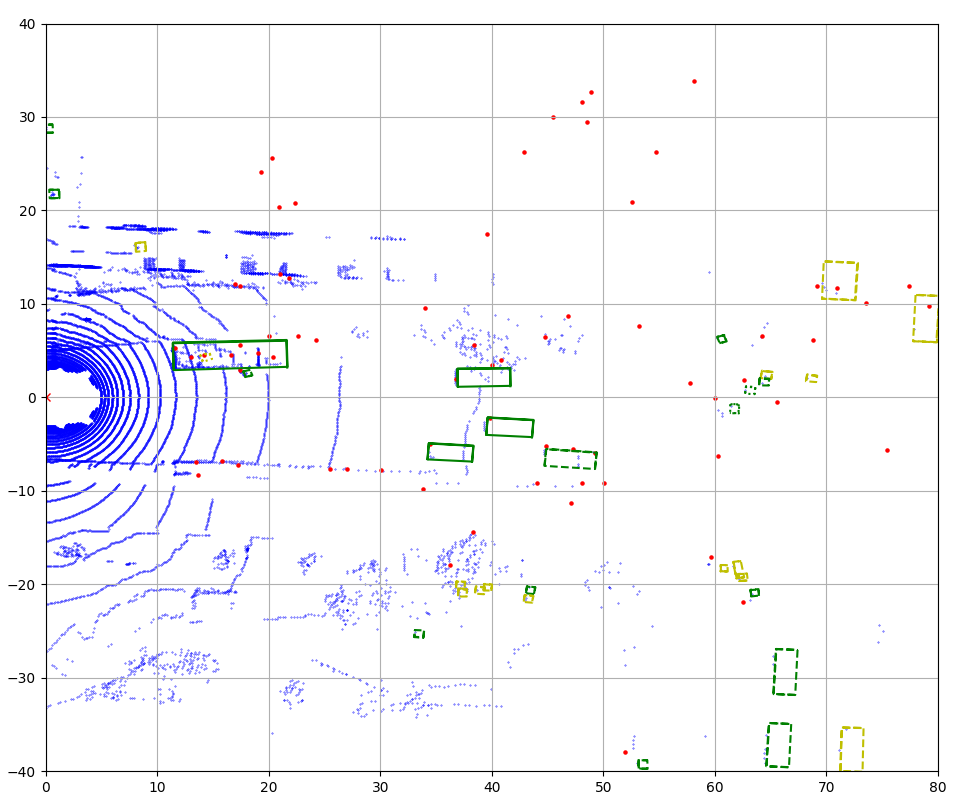Select the solid green box centered near x=41.5, y=−3
The height and width of the screenshot is (801, 955).
click(510, 427)
